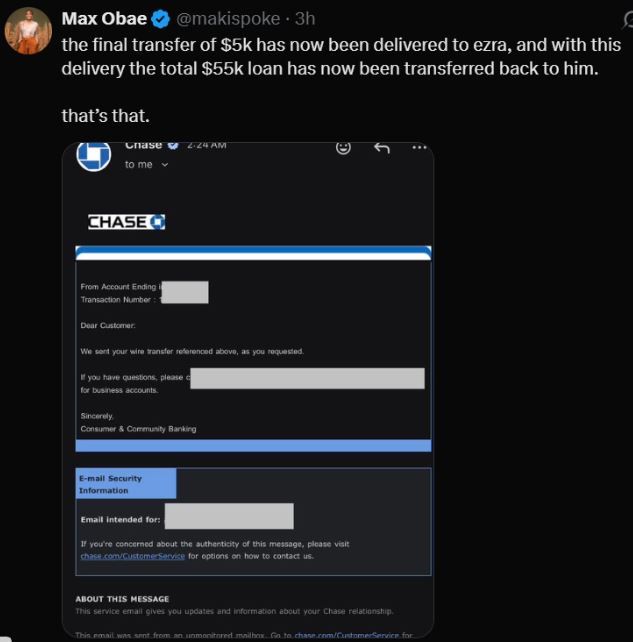633x642 pixels.
Task: Click the blue bar below Consumer Banking
Action: (x=253, y=445)
